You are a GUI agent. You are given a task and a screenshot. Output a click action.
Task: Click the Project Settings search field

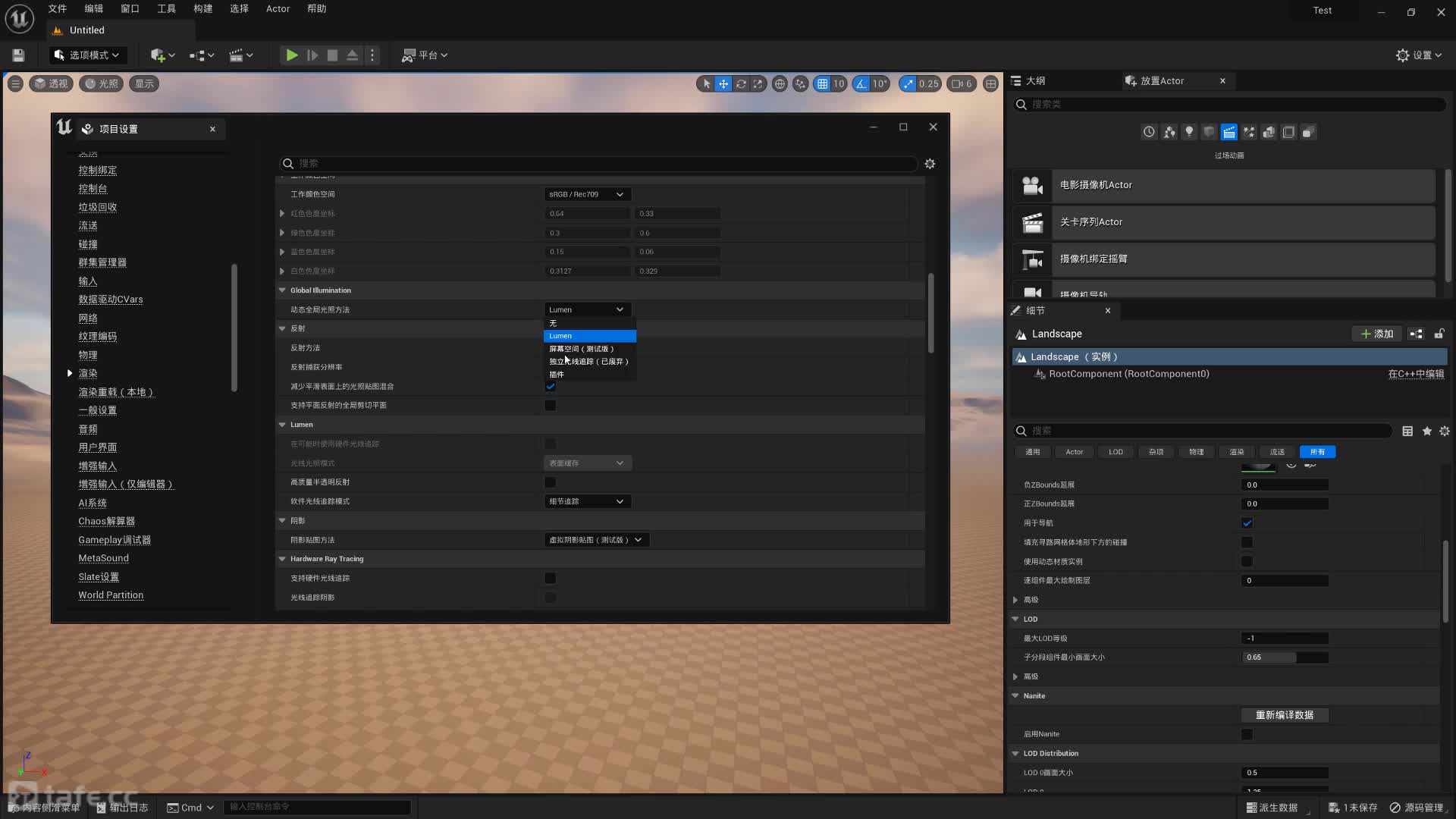tap(598, 164)
